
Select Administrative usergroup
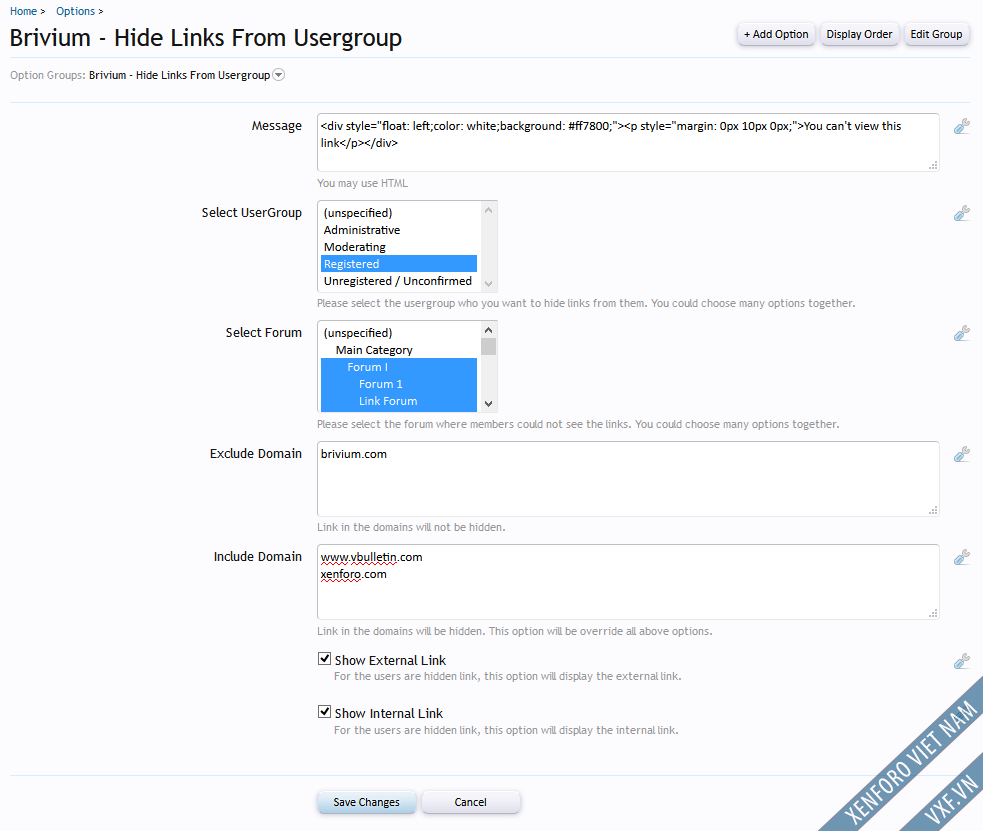pyautogui.click(x=399, y=230)
